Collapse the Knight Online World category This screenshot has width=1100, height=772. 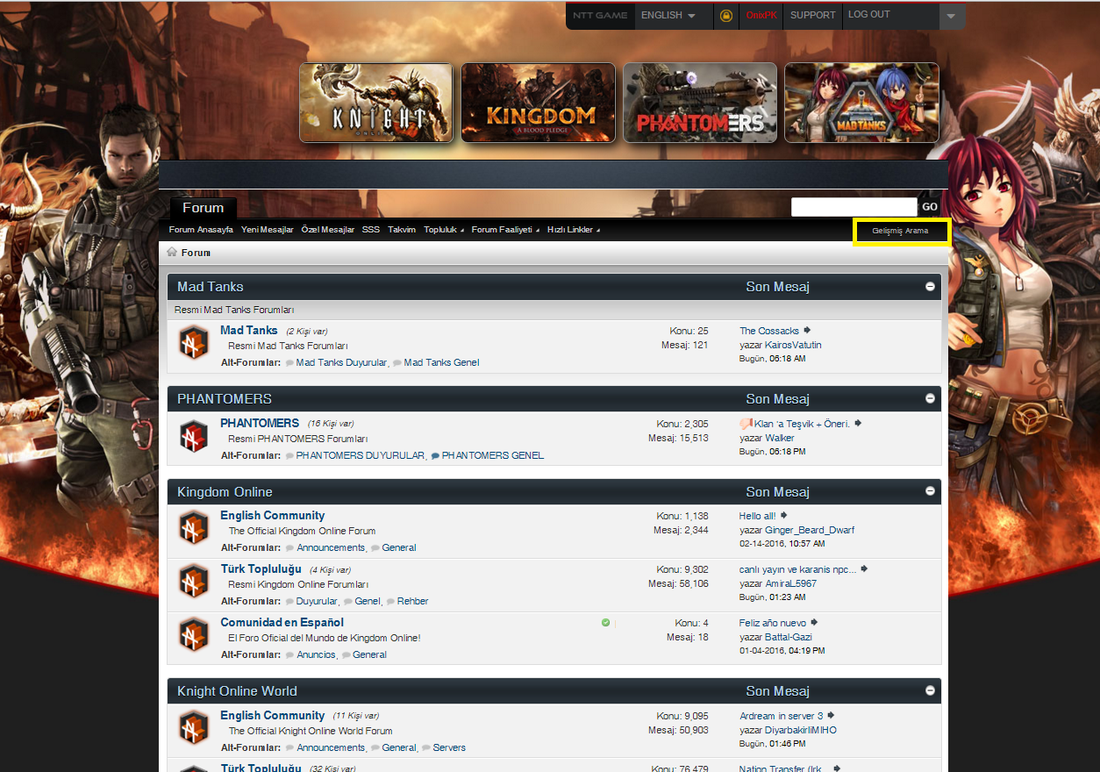tap(930, 691)
